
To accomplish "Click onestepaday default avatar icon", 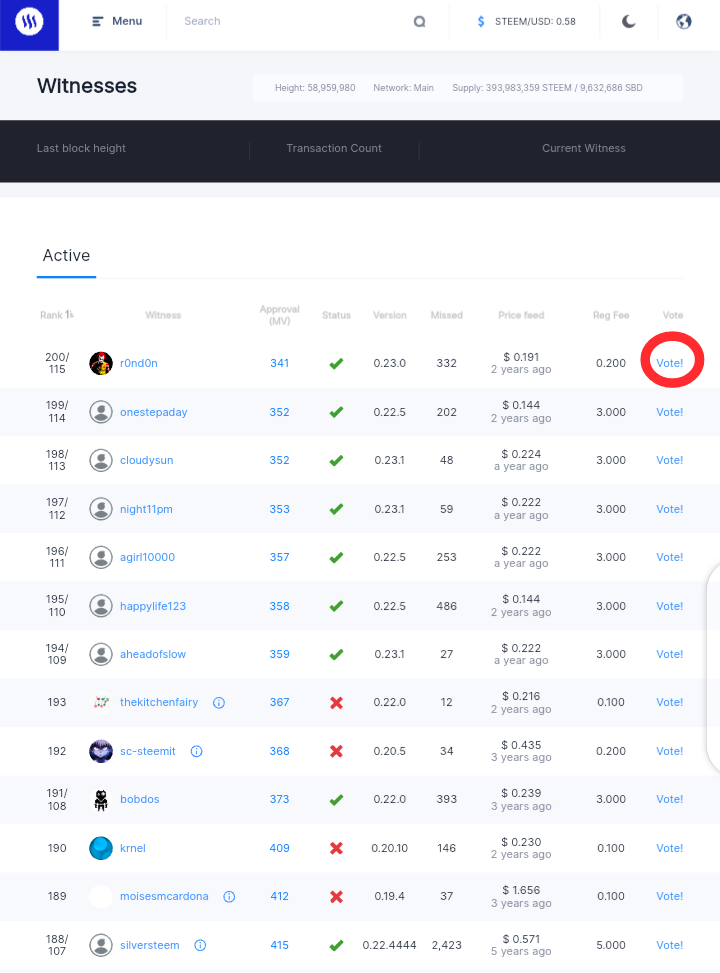I will pyautogui.click(x=101, y=412).
